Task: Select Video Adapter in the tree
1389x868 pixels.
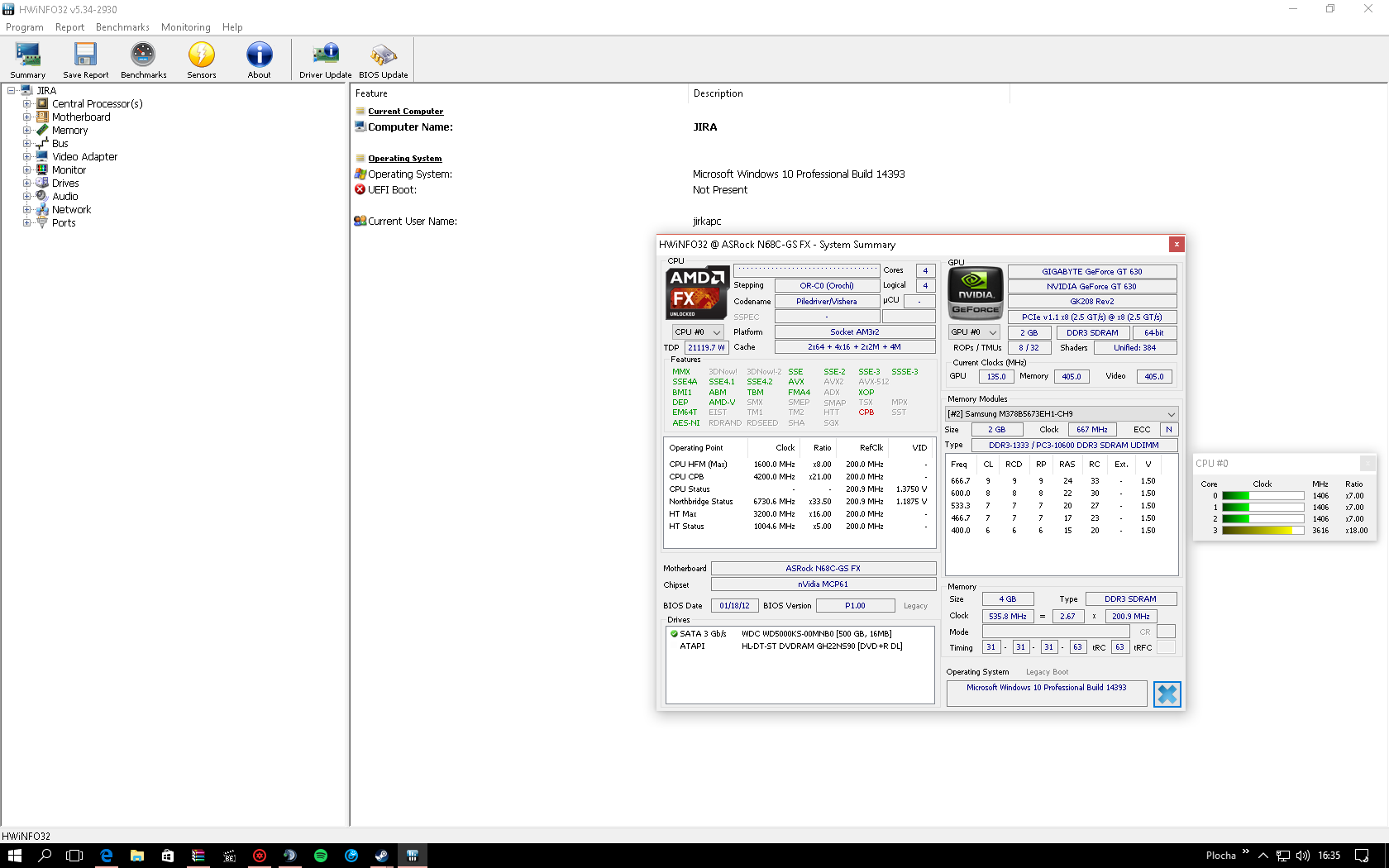Action: 84,157
